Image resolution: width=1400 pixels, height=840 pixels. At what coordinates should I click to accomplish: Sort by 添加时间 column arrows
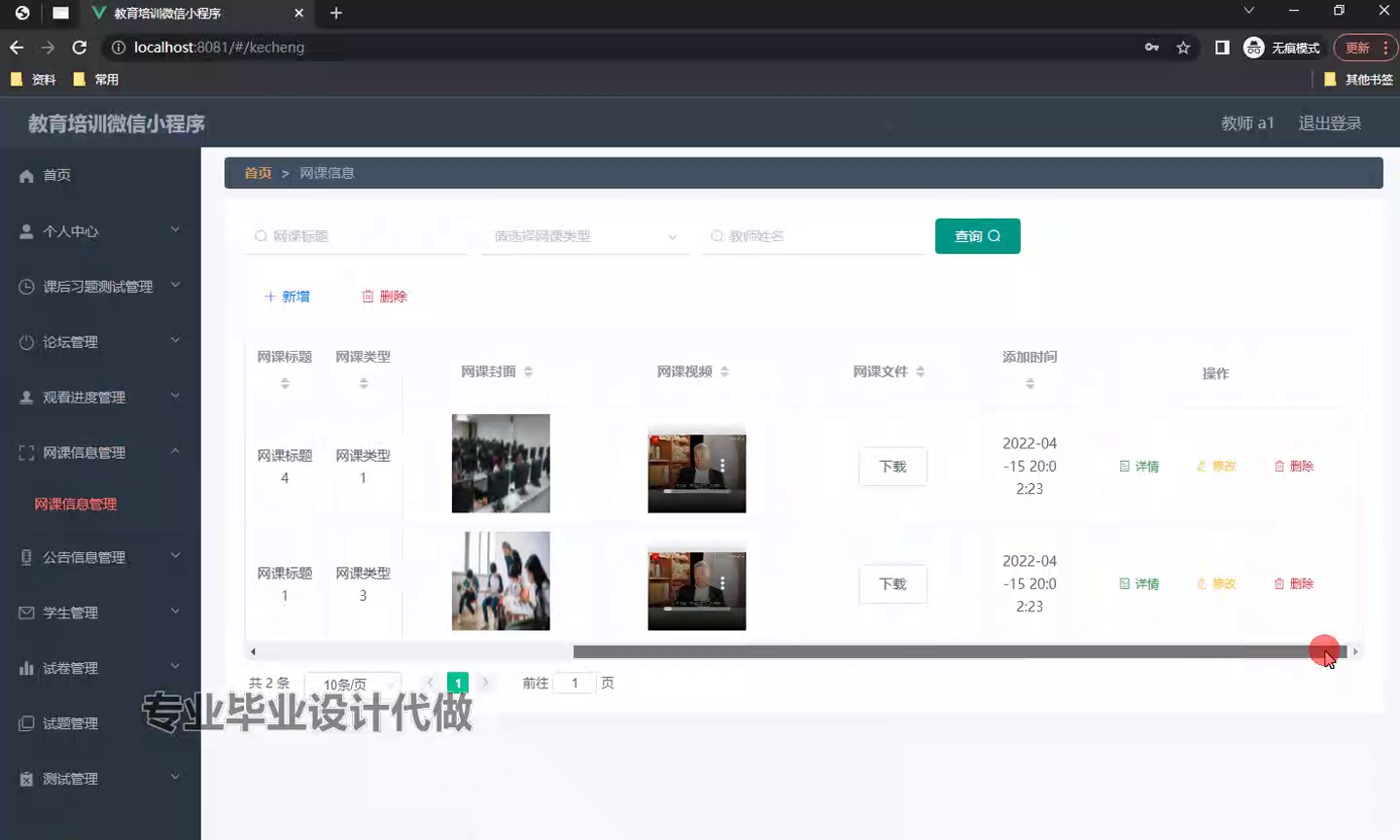[1030, 384]
